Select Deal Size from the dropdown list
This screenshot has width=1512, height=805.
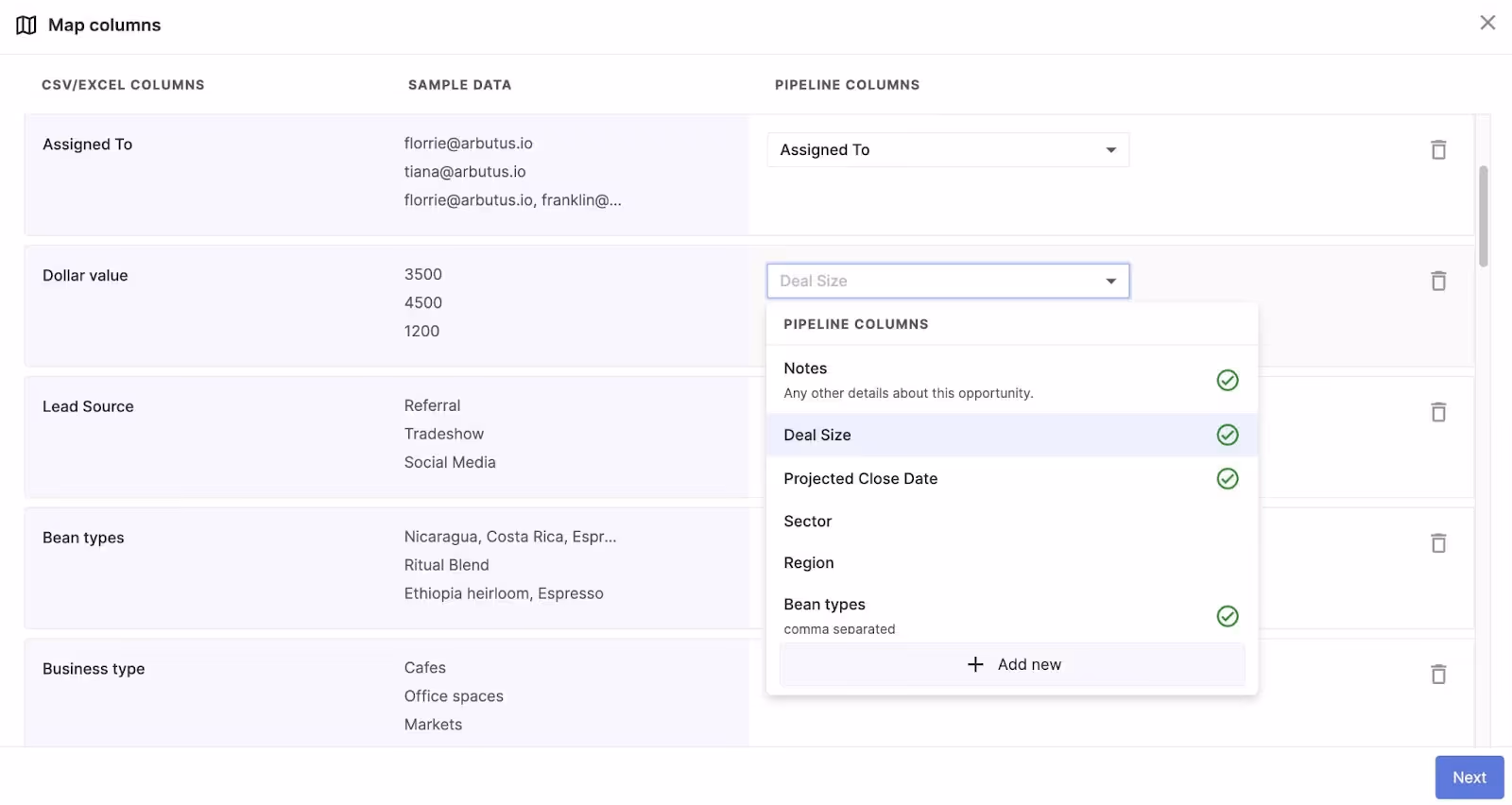point(818,436)
